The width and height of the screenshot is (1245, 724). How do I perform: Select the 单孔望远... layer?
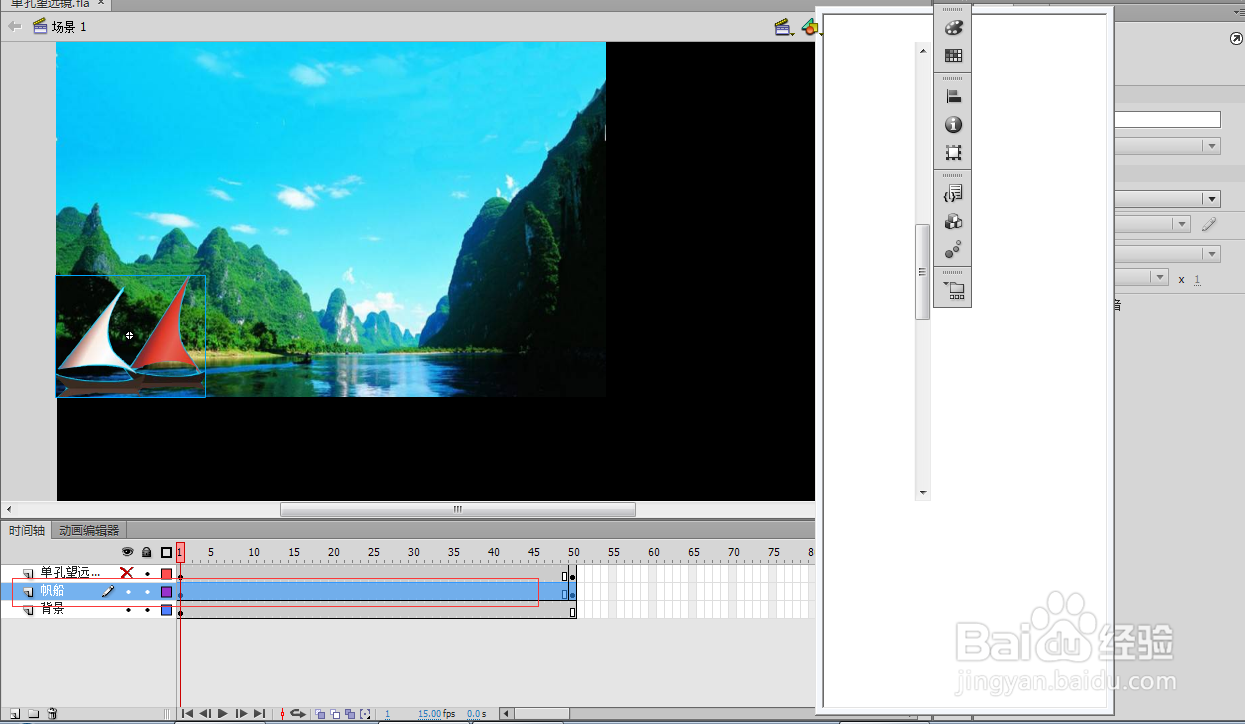[x=70, y=573]
